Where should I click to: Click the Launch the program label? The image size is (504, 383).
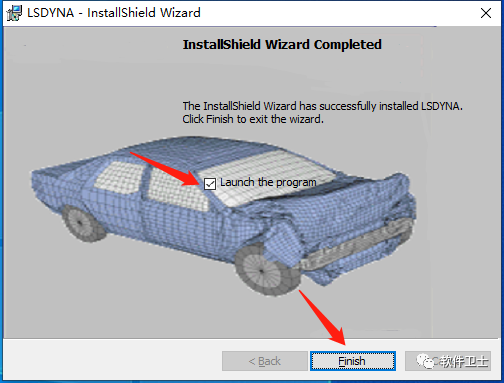pos(268,183)
